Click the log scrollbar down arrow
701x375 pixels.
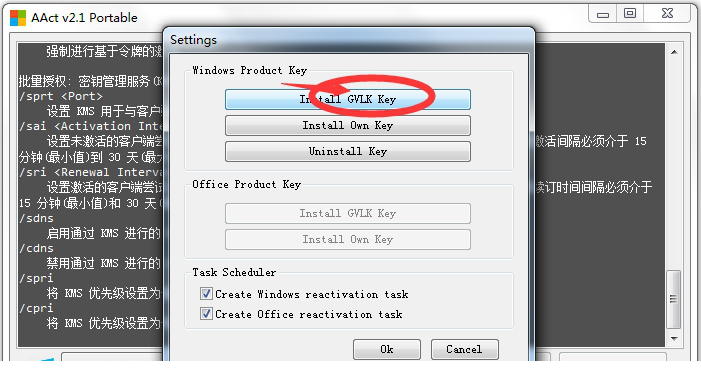[674, 339]
